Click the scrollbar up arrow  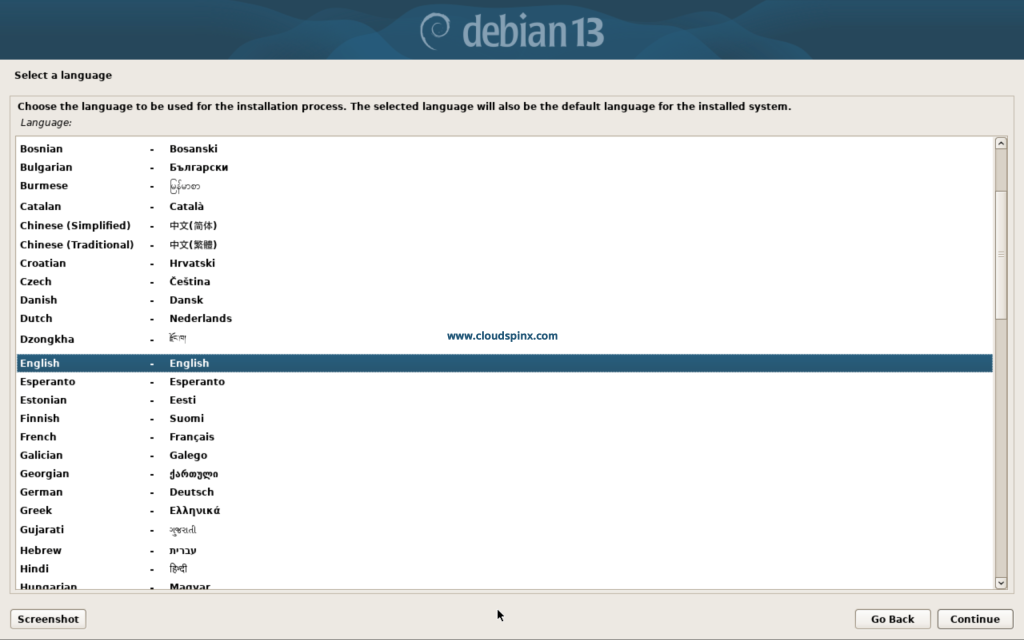(1002, 142)
